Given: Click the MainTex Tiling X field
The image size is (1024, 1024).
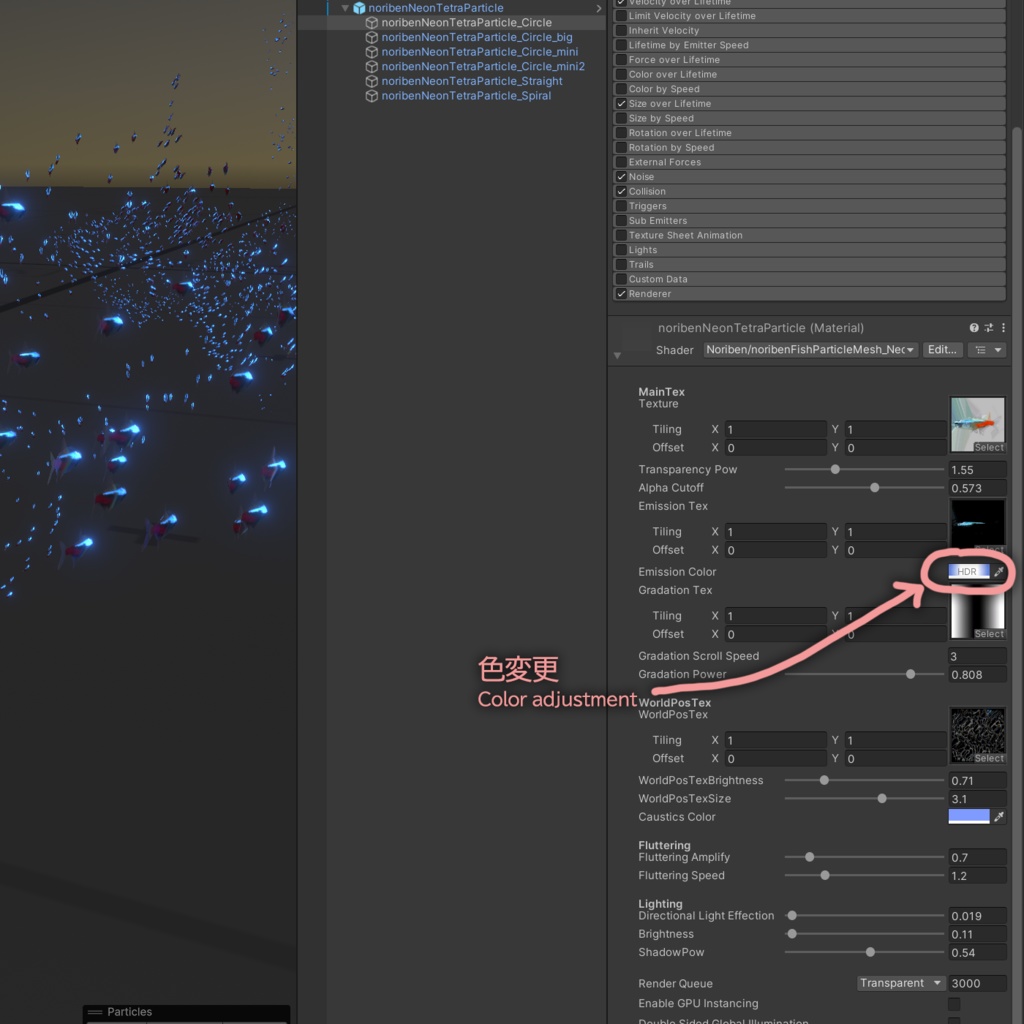Looking at the screenshot, I should pos(775,429).
